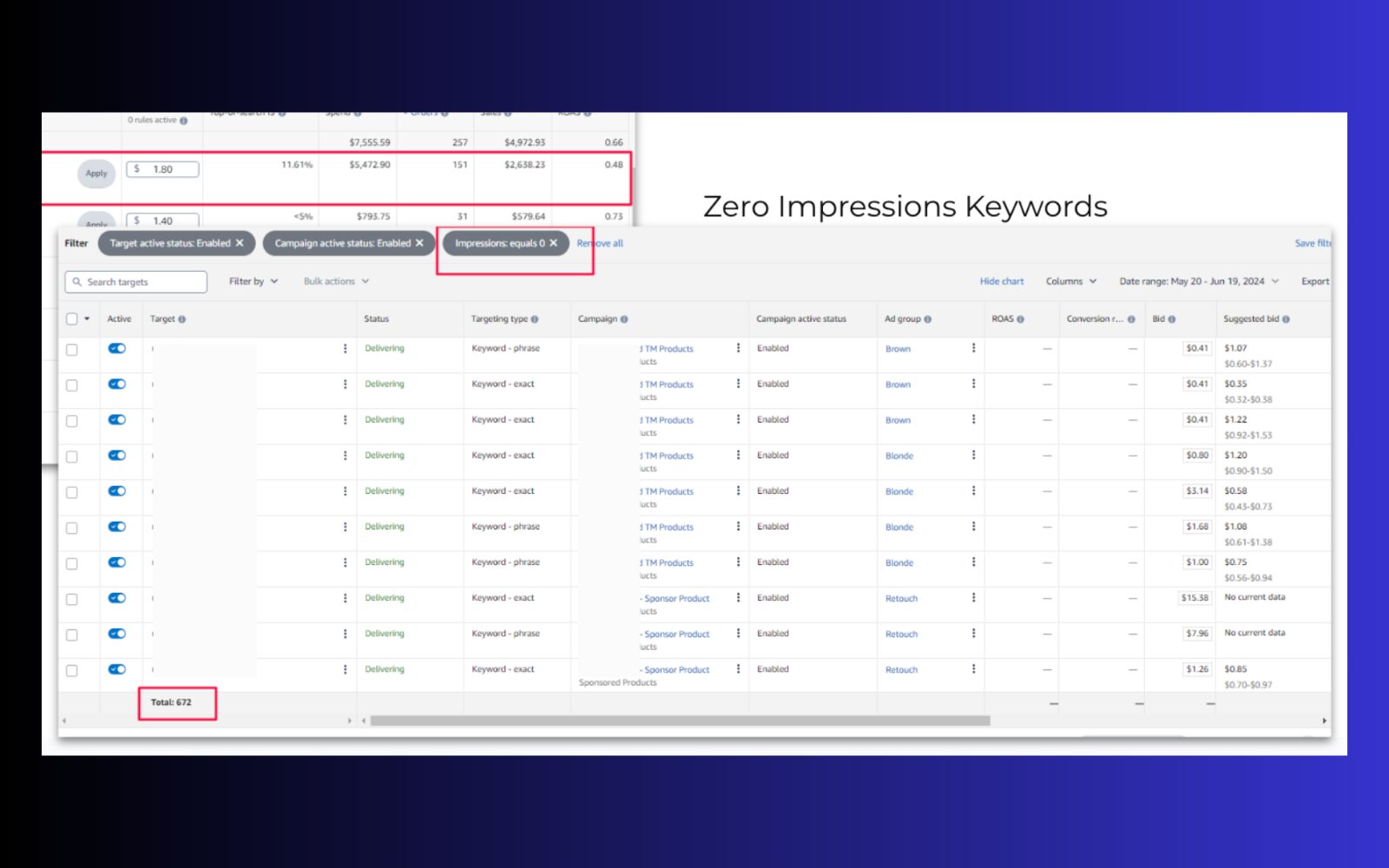The width and height of the screenshot is (1389, 868).
Task: Open campaign options menu in $7.96 bid row
Action: tap(739, 633)
